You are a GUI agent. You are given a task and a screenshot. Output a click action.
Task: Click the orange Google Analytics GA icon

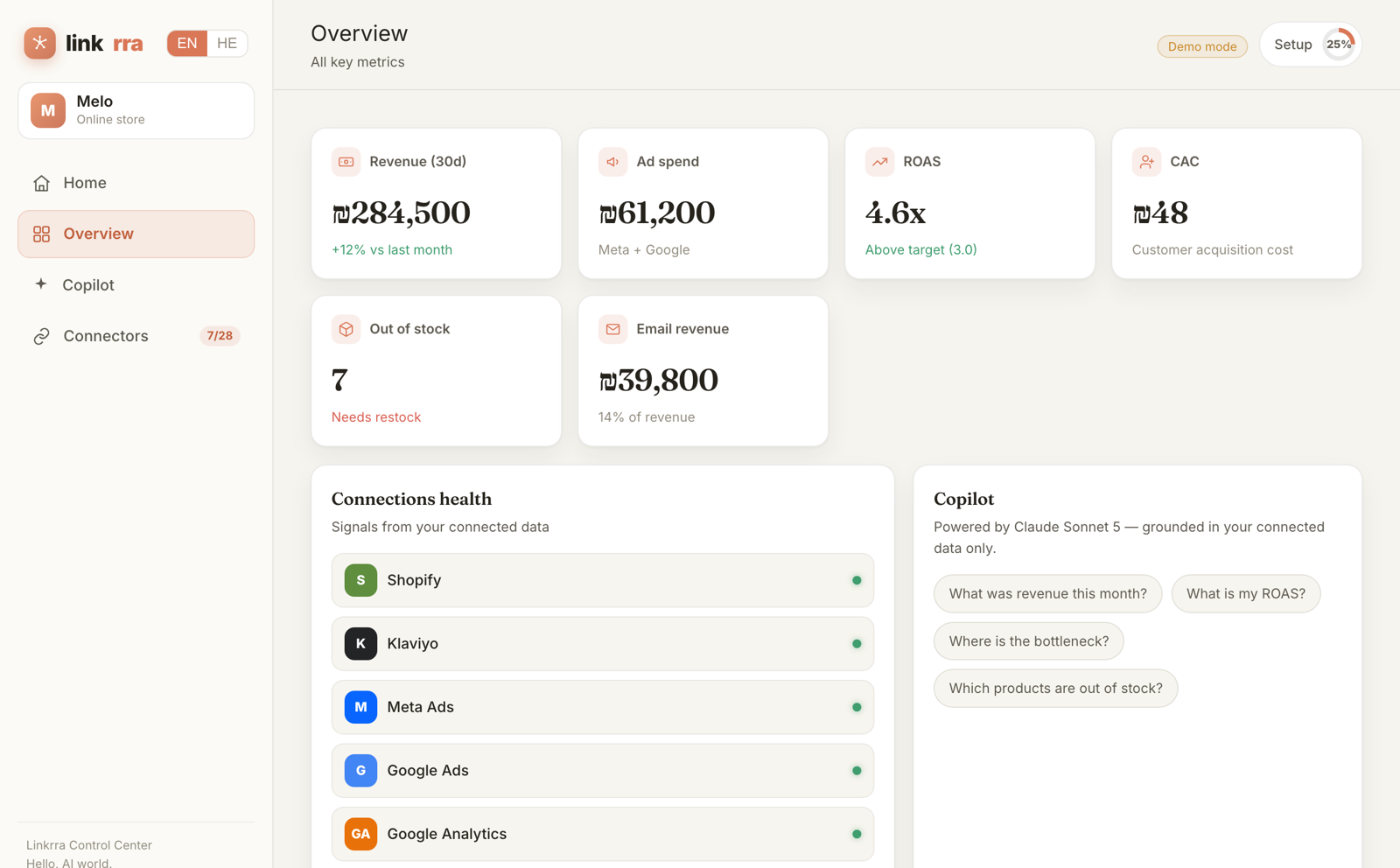tap(360, 834)
